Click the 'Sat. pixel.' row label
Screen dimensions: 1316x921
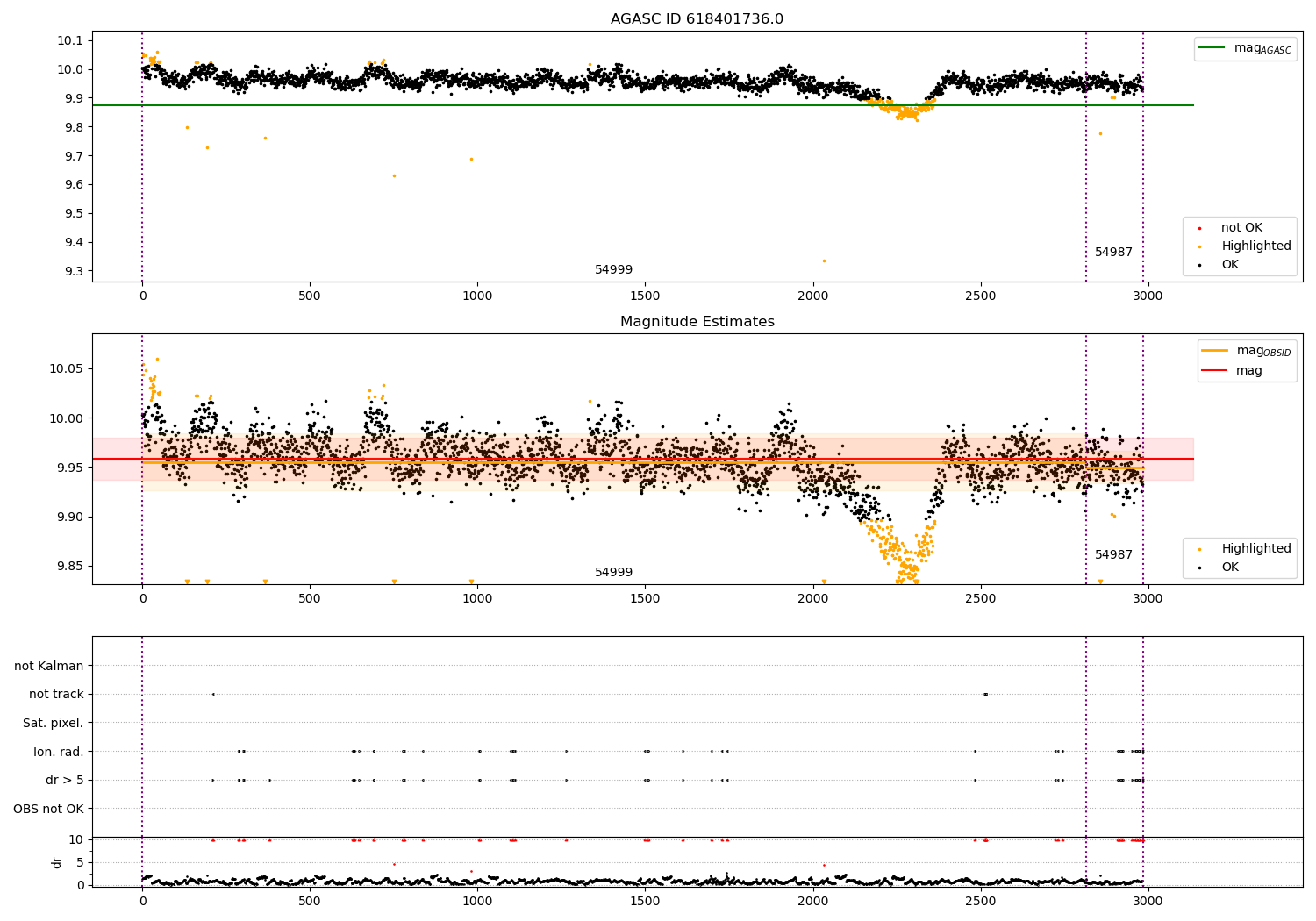click(54, 723)
